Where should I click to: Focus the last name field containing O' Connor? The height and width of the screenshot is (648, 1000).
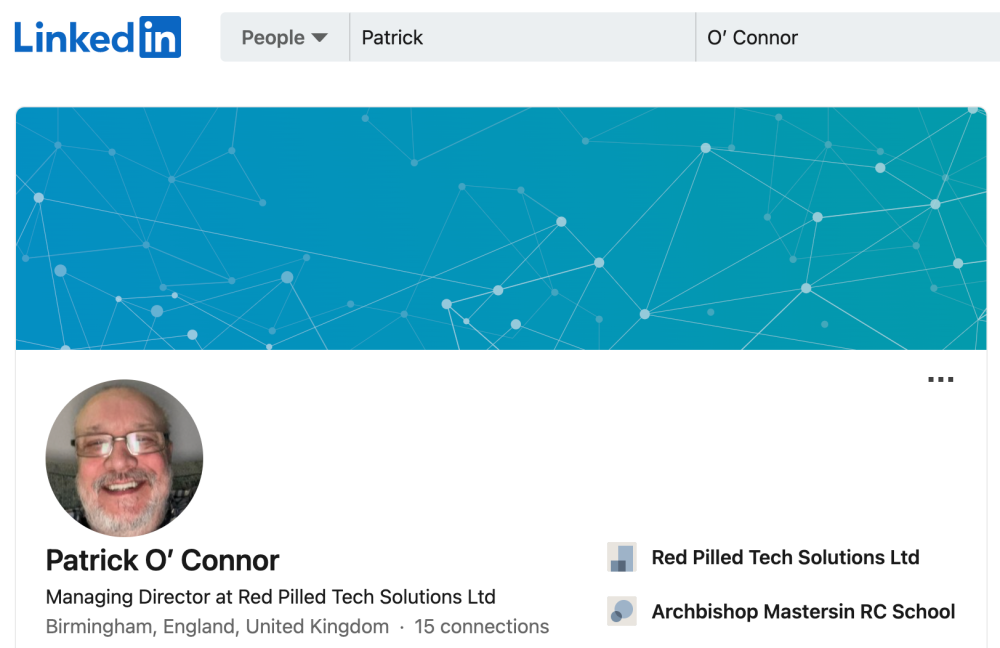click(848, 38)
